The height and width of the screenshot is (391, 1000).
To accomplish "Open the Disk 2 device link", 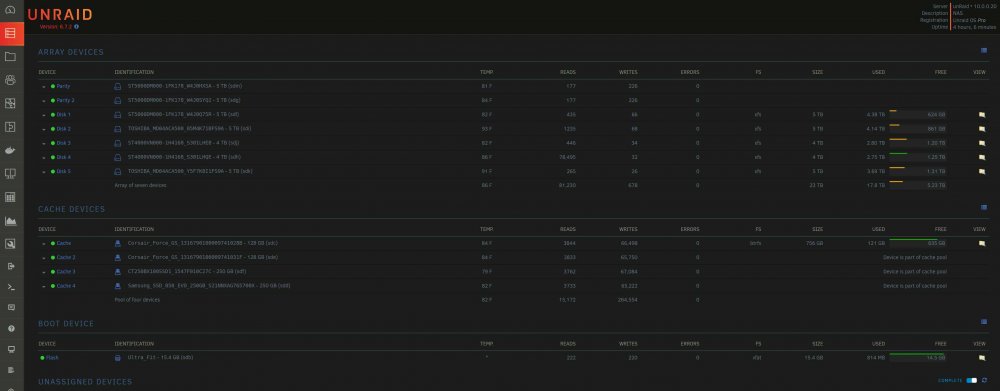I will [x=64, y=129].
